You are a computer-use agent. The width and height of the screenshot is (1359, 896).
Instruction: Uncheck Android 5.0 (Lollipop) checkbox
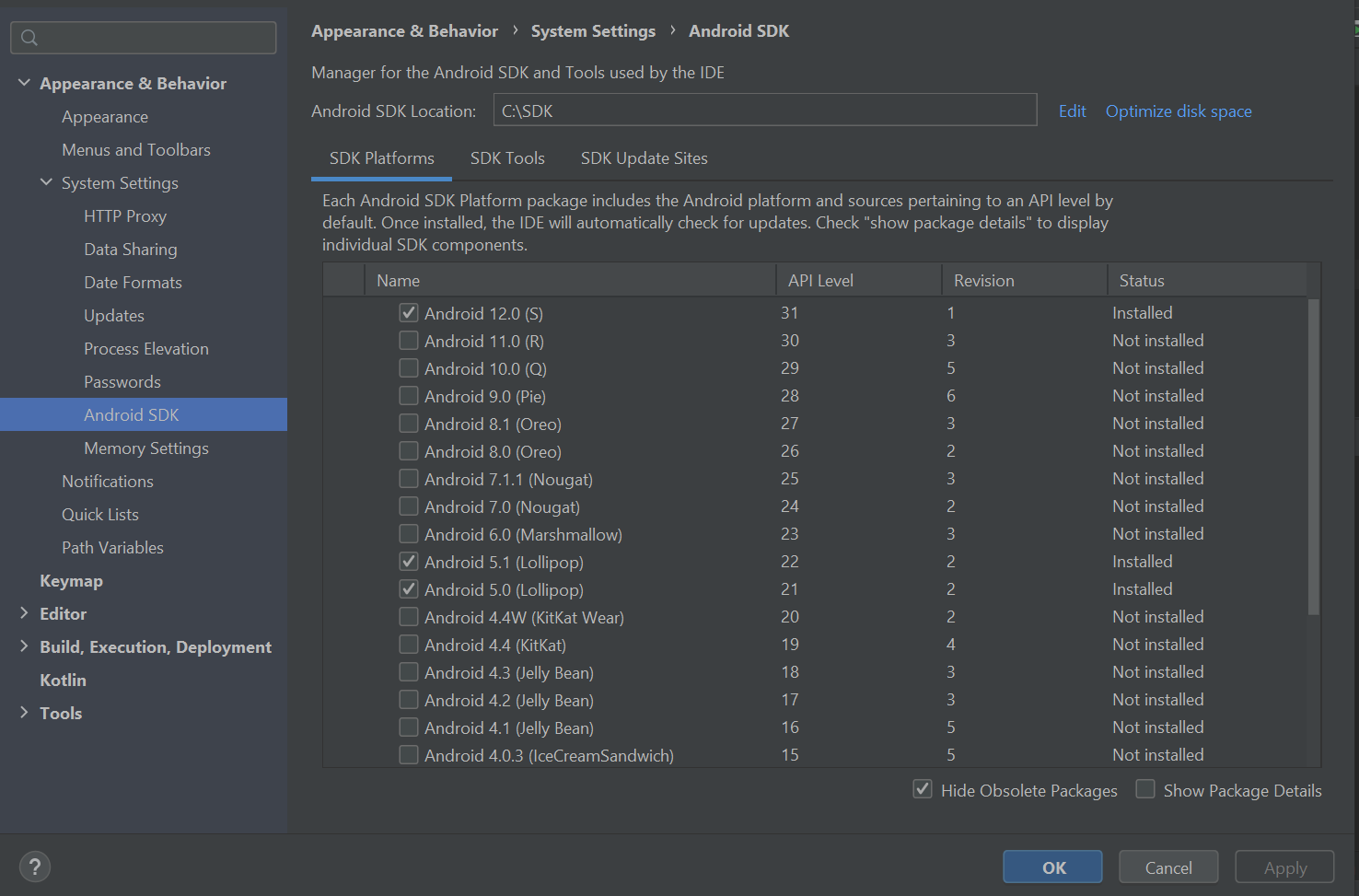click(x=409, y=589)
